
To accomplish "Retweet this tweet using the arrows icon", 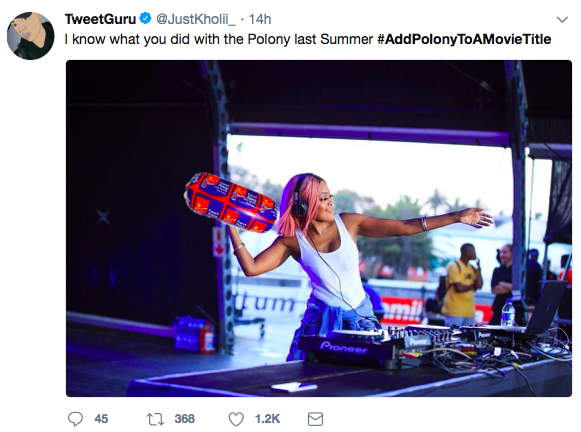I will point(155,419).
